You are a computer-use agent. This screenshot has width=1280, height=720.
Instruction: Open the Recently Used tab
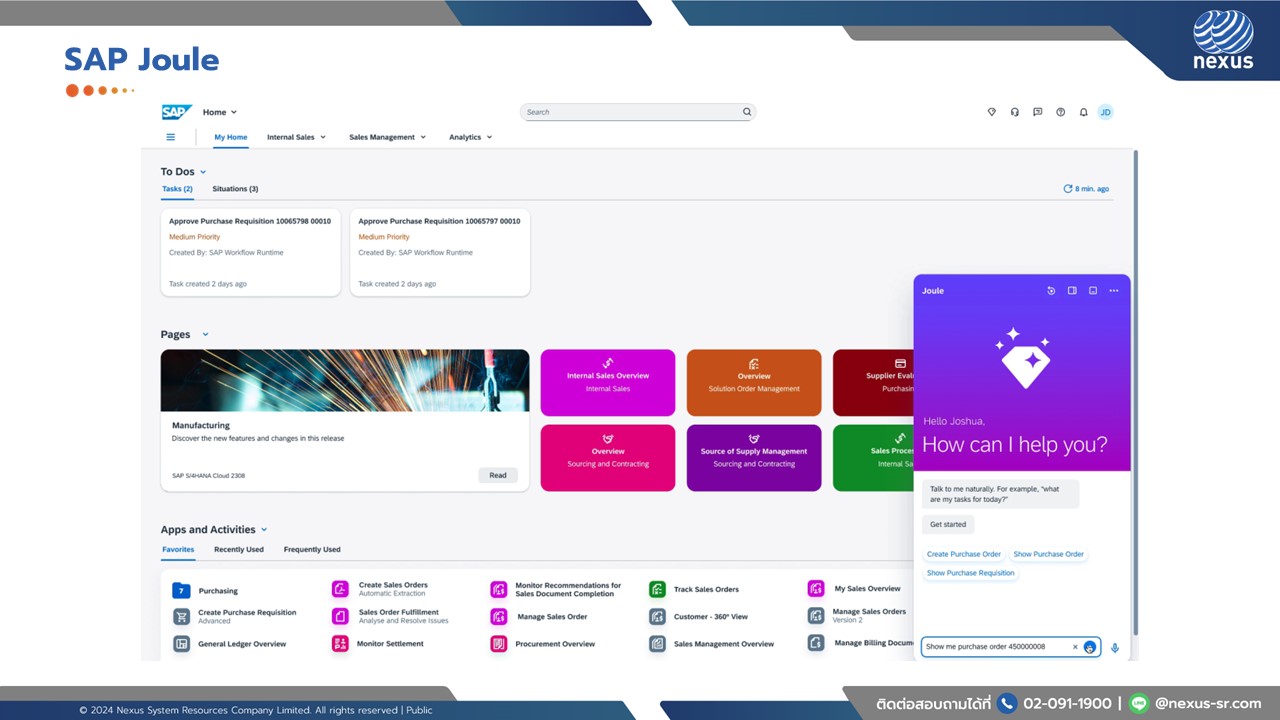pos(238,549)
